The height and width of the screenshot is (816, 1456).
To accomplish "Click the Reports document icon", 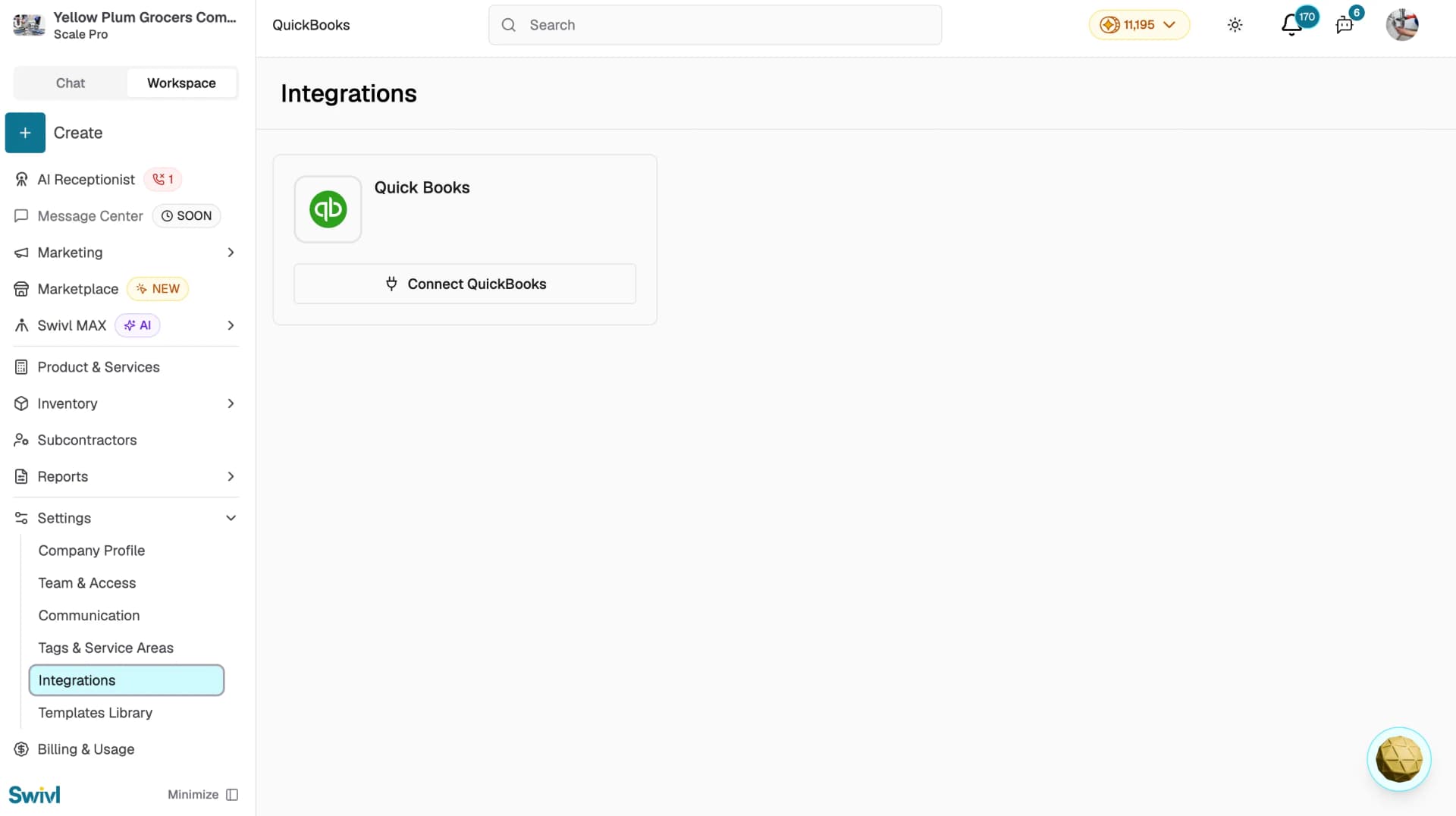I will (x=21, y=476).
